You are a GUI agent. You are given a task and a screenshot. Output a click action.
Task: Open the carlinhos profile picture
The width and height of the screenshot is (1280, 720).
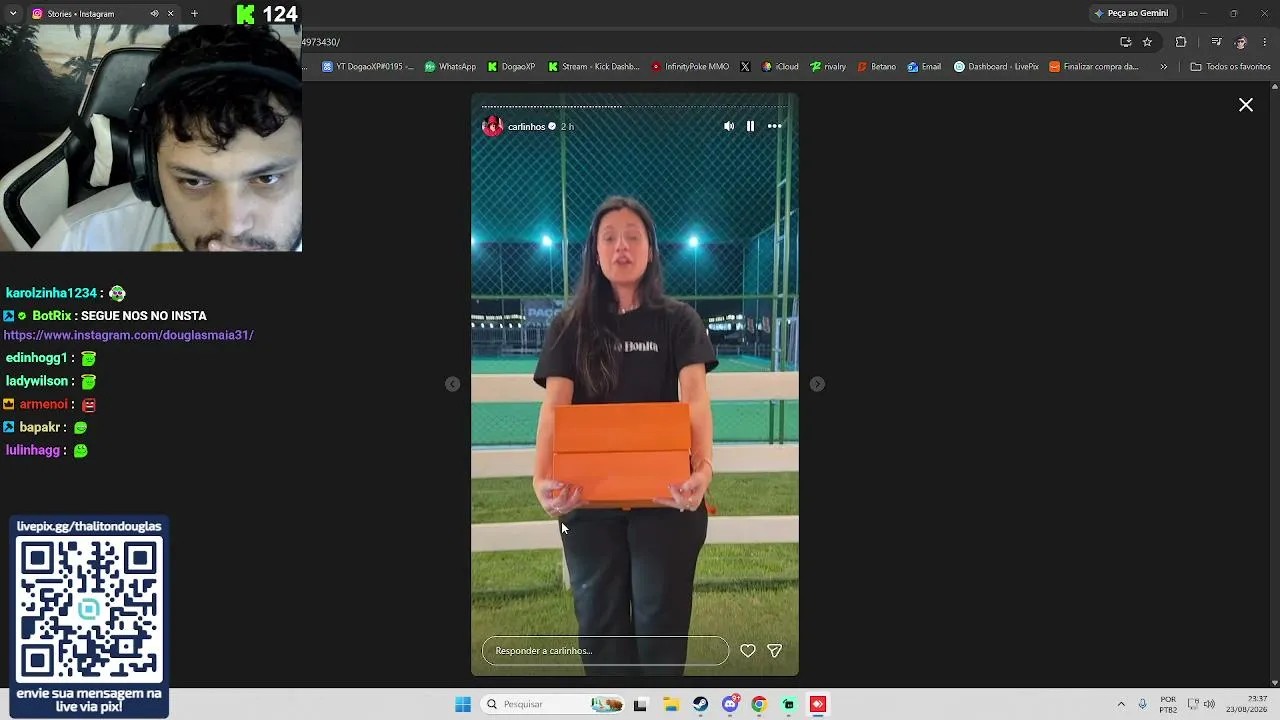point(492,126)
